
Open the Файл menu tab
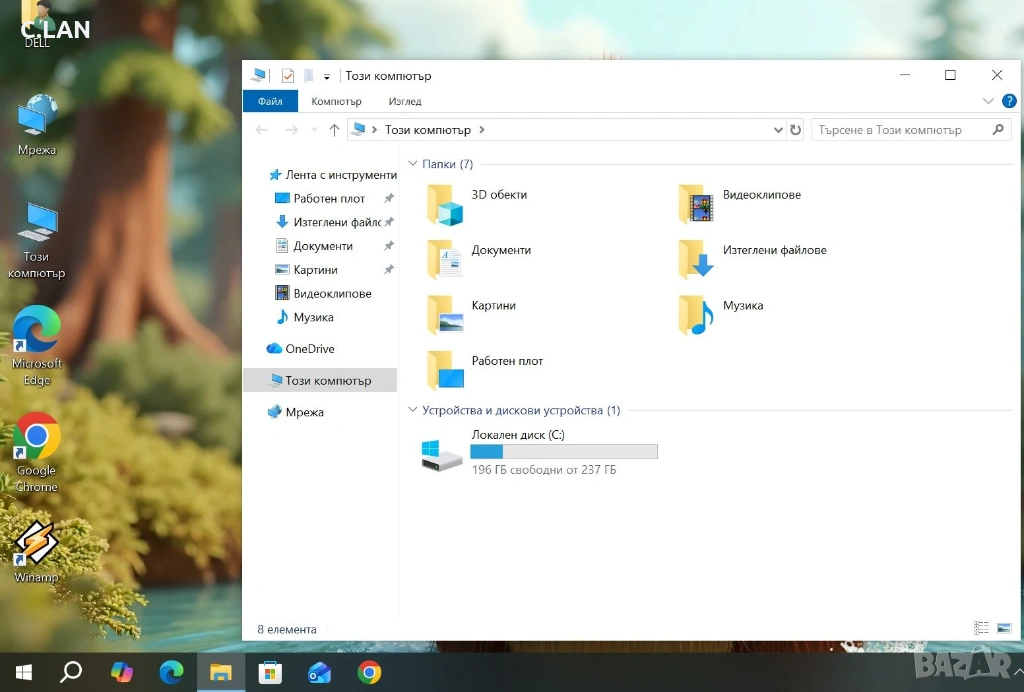[x=270, y=101]
